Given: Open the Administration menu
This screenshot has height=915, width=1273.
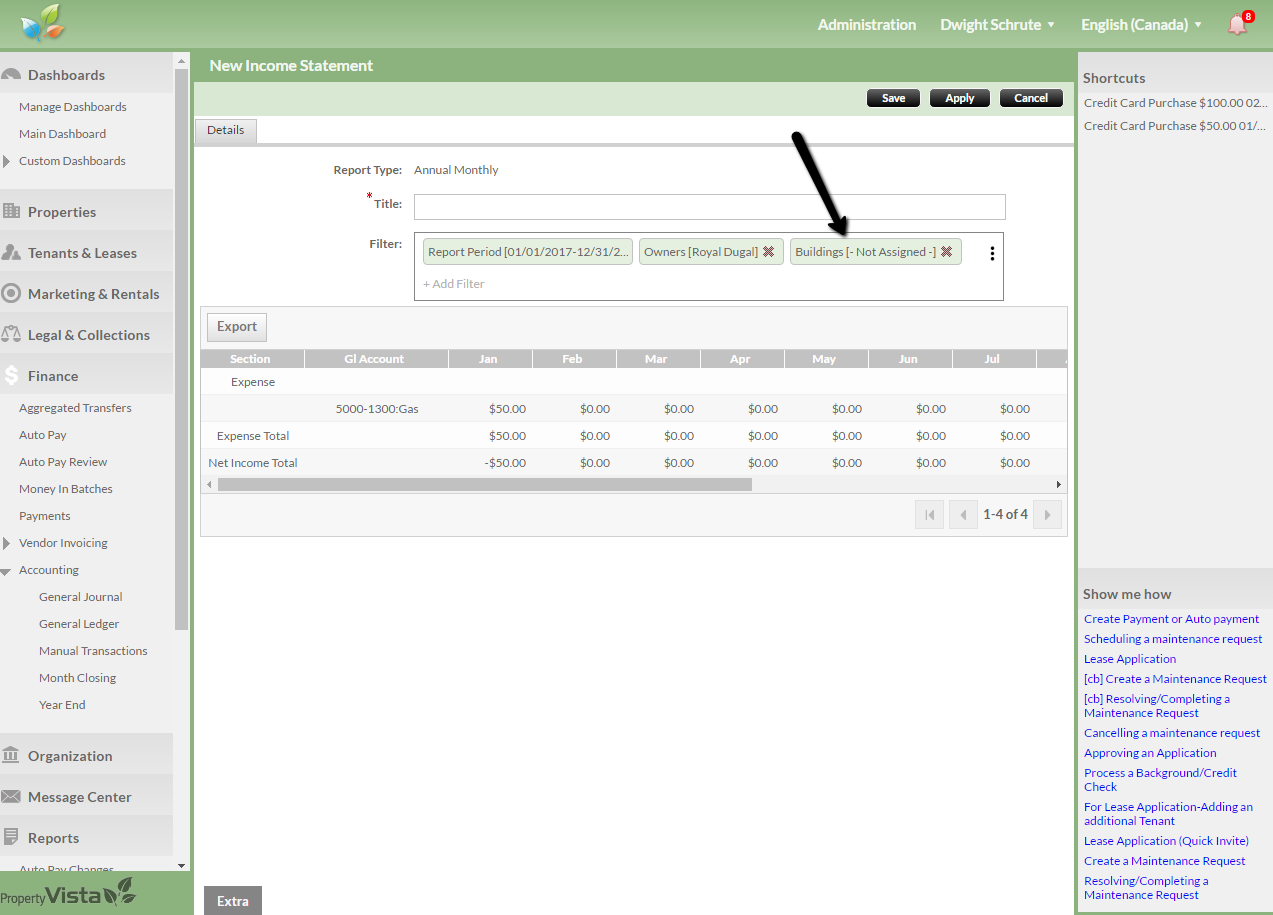Looking at the screenshot, I should 866,25.
